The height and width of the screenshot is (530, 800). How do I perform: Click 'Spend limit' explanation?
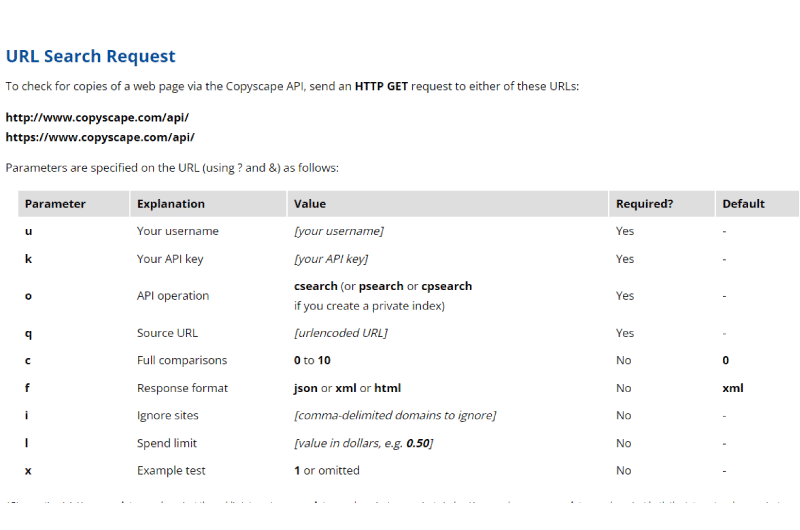tap(167, 443)
